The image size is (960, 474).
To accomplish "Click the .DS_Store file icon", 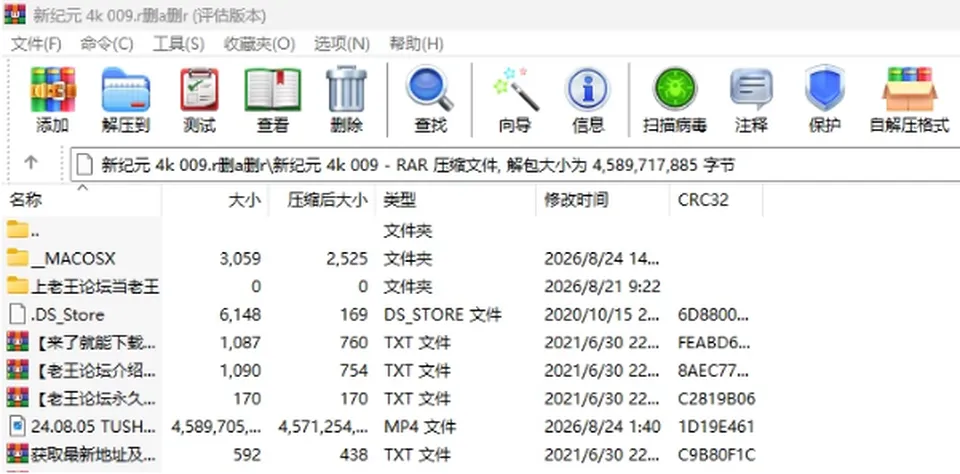I will click(18, 314).
